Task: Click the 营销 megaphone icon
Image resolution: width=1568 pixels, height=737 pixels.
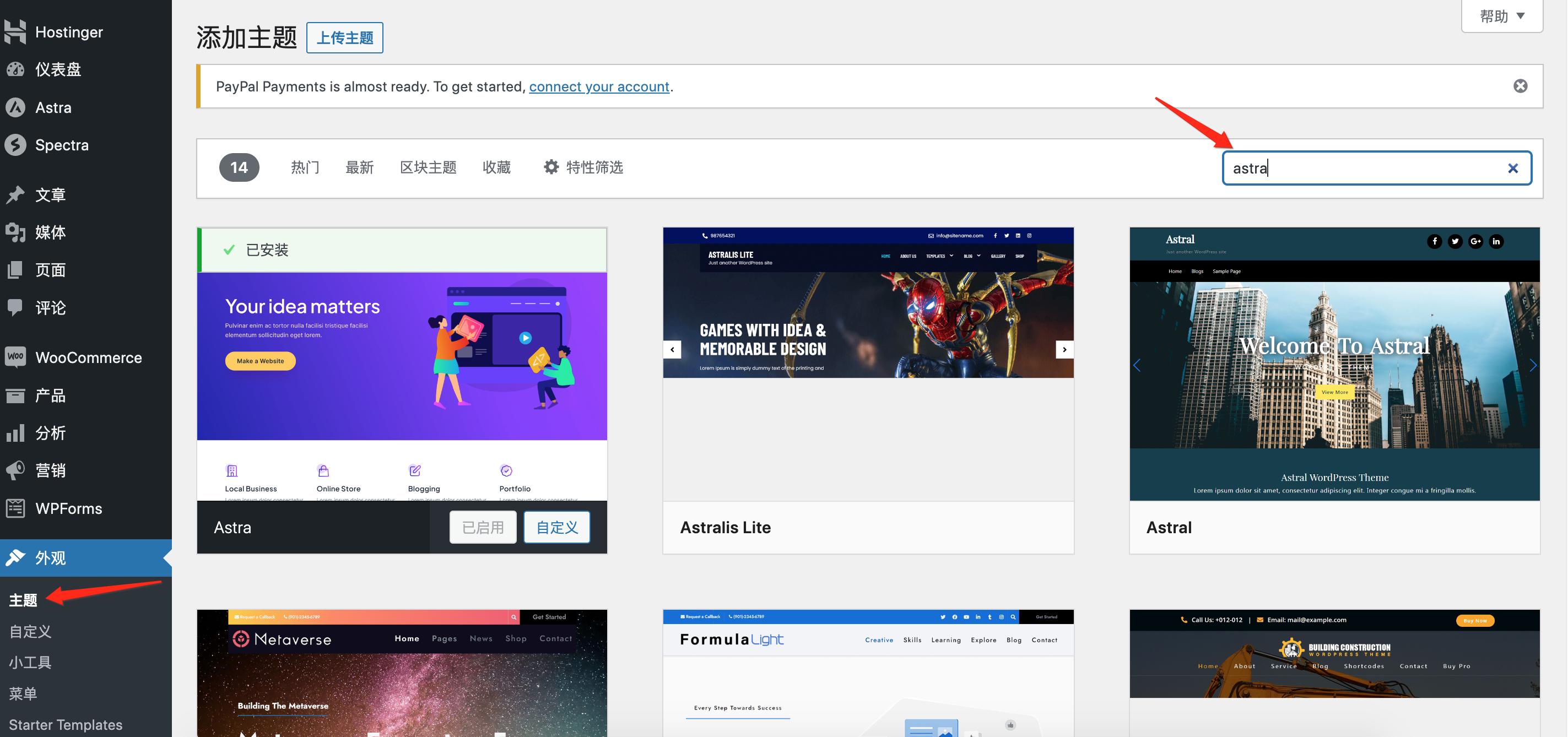Action: tap(15, 470)
